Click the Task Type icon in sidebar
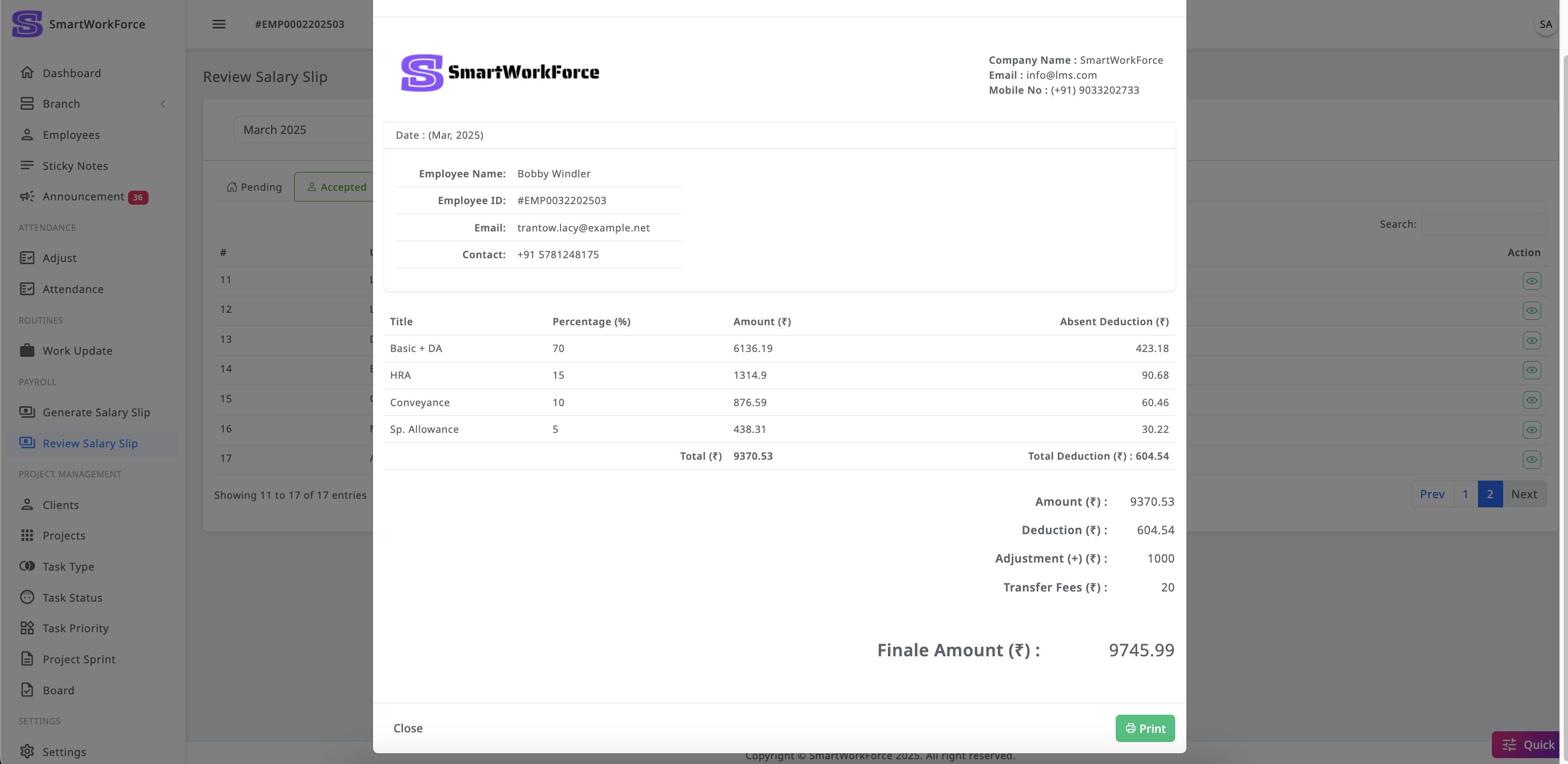Viewport: 1568px width, 764px height. [27, 566]
